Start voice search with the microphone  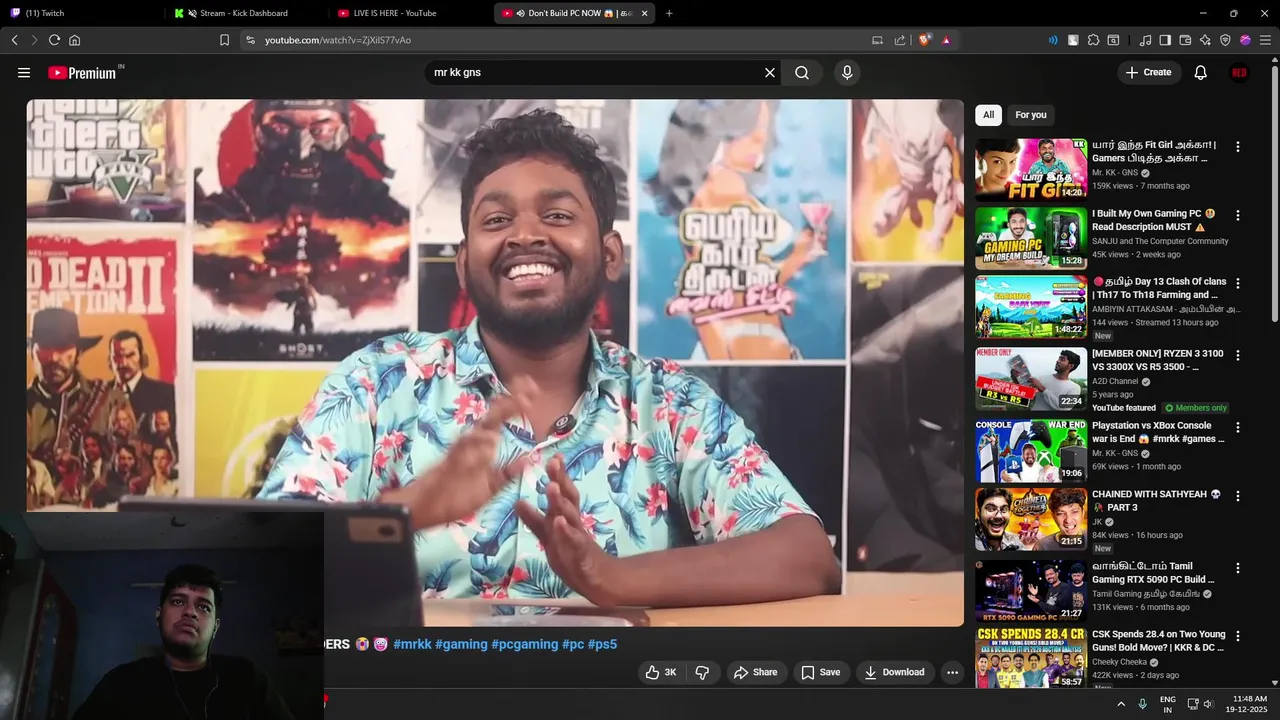point(847,73)
